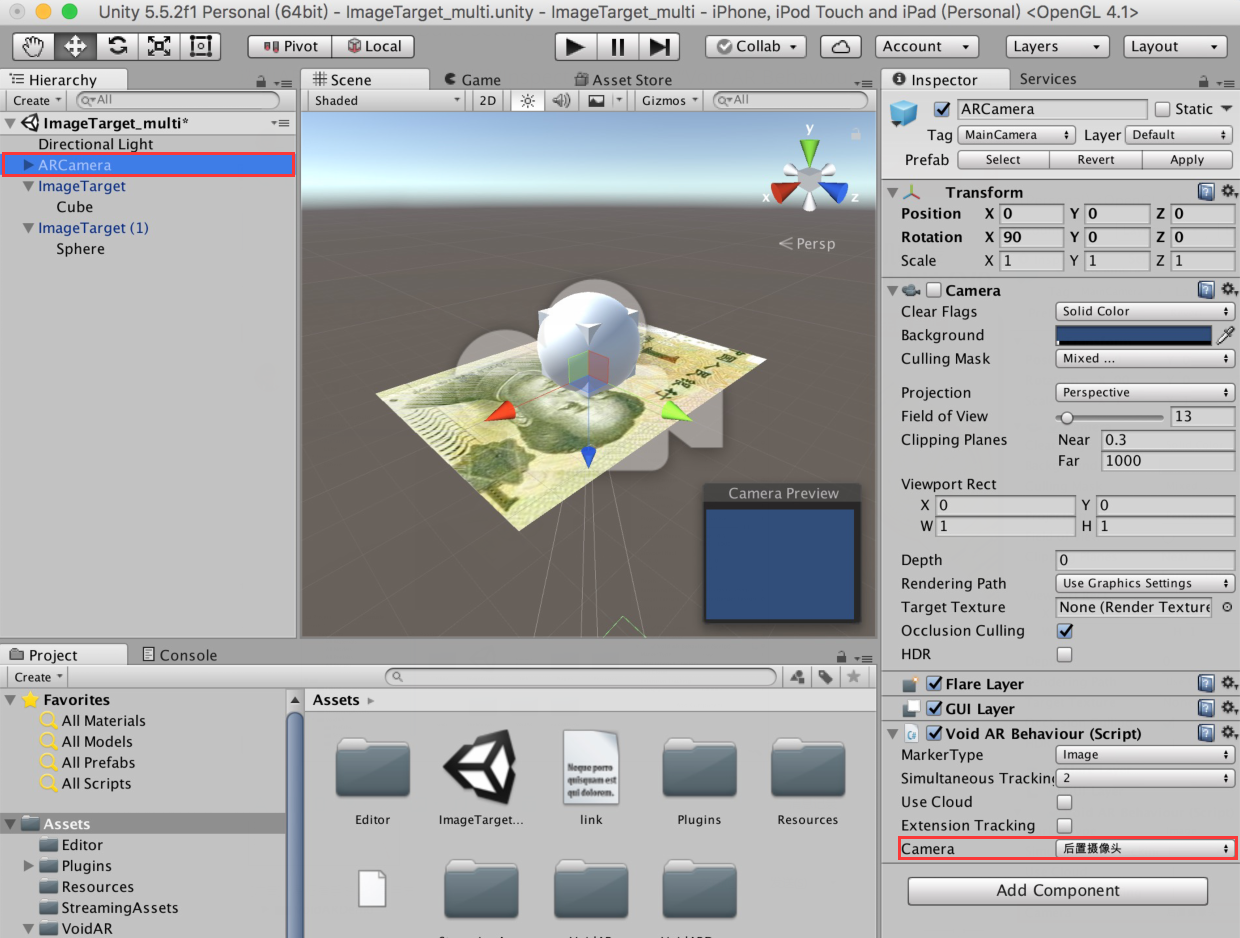Enable the Camera component checkbox
The width and height of the screenshot is (1240, 938).
pyautogui.click(x=933, y=290)
